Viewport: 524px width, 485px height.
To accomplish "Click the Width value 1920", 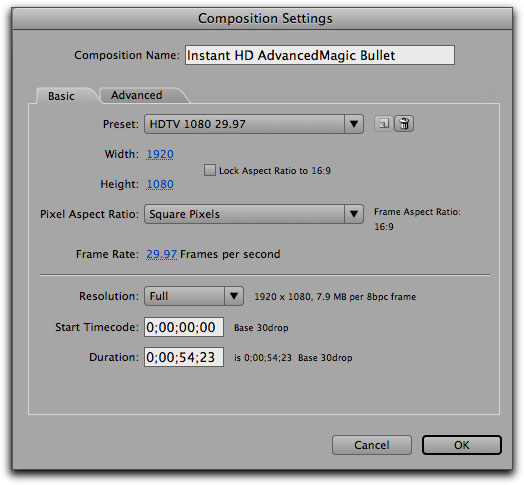I will click(x=160, y=154).
